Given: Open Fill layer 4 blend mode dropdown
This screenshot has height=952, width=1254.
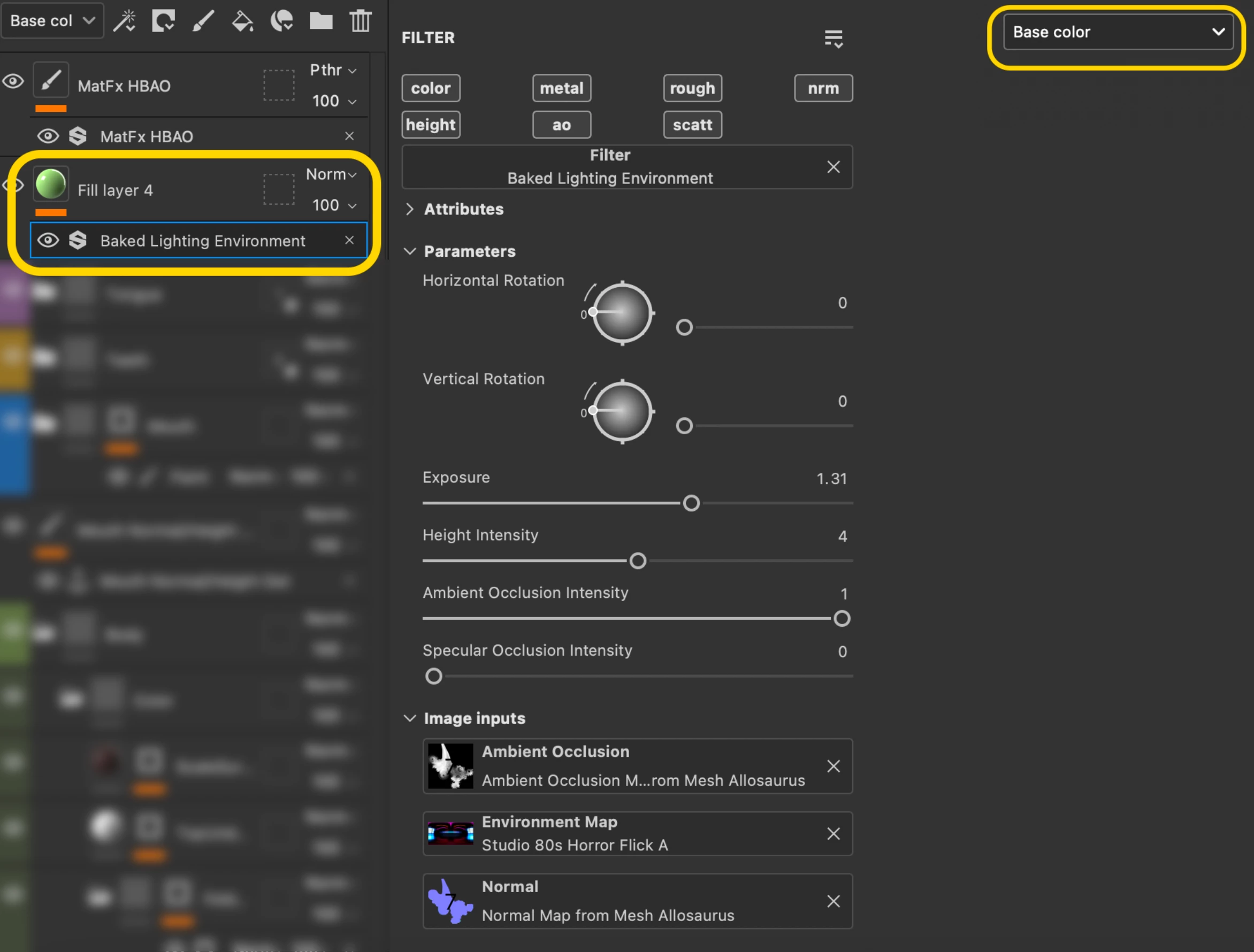Looking at the screenshot, I should [x=332, y=174].
